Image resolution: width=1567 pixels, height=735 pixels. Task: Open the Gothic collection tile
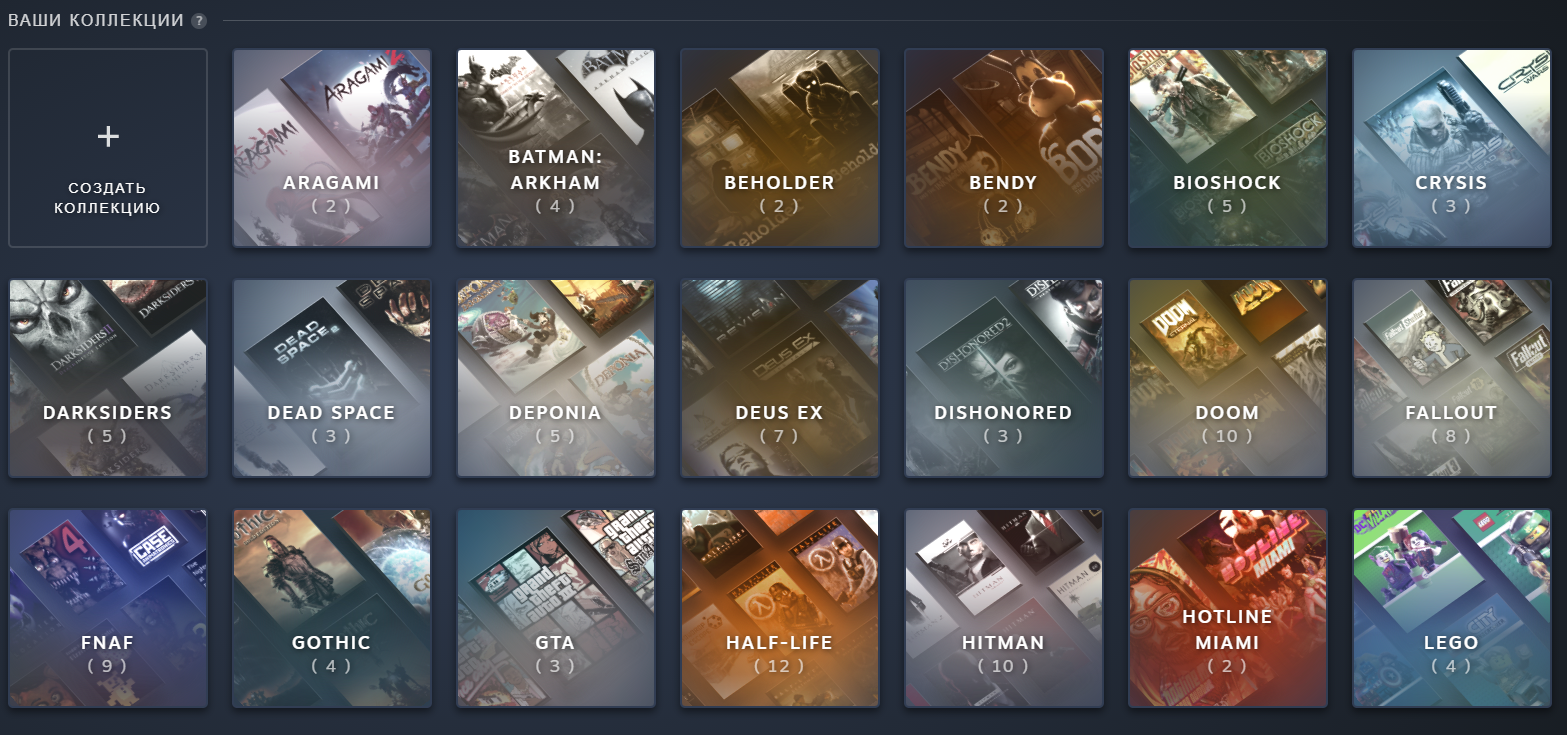pyautogui.click(x=332, y=608)
